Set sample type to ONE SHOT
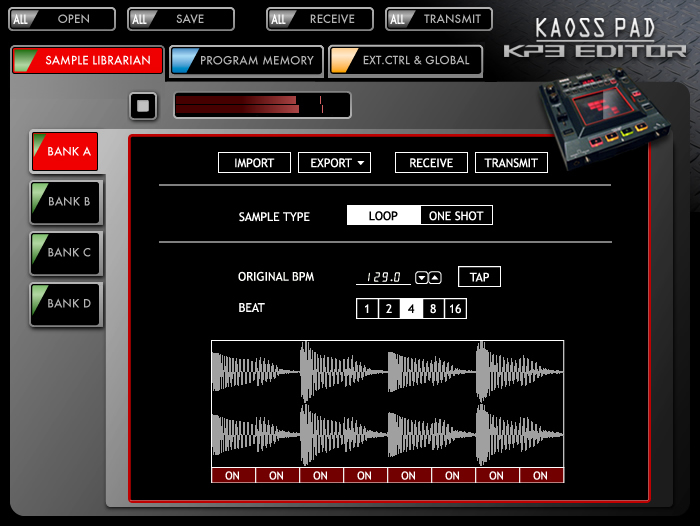This screenshot has height=526, width=700. tap(456, 216)
